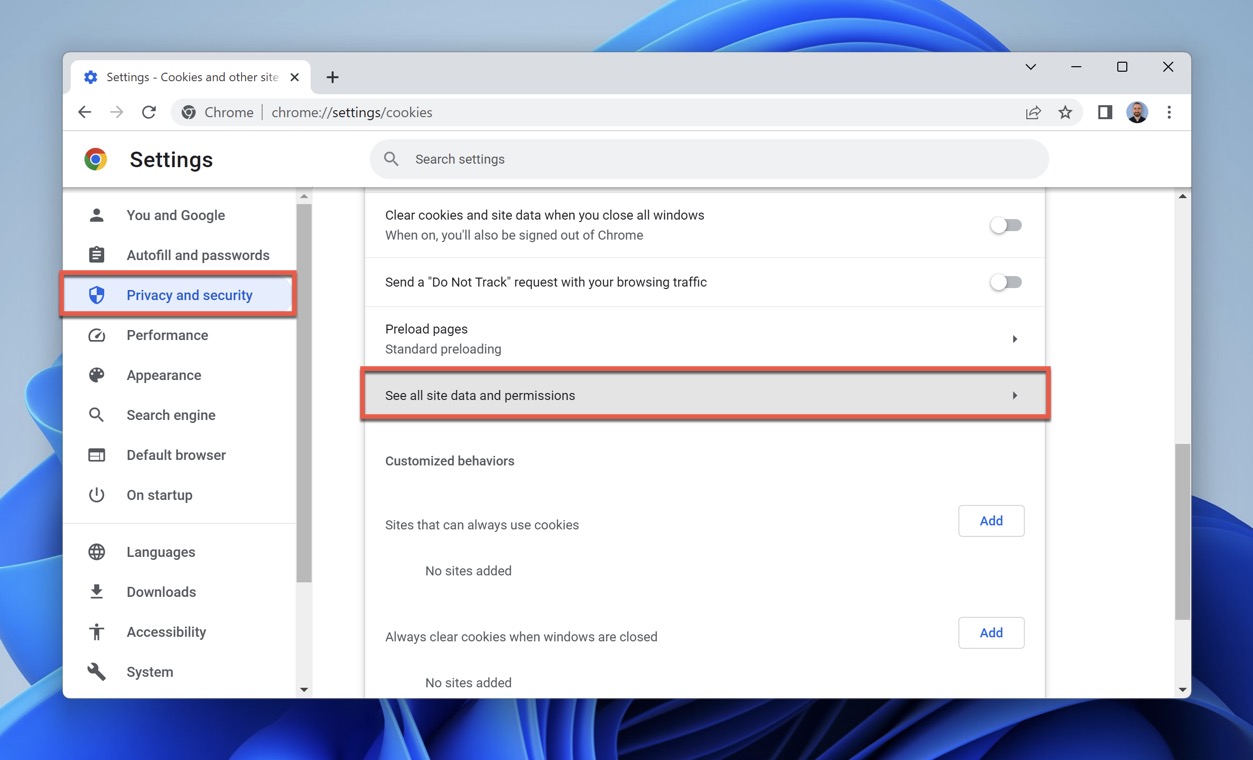The width and height of the screenshot is (1253, 760).
Task: Open Chrome three-dot menu
Action: tap(1169, 113)
